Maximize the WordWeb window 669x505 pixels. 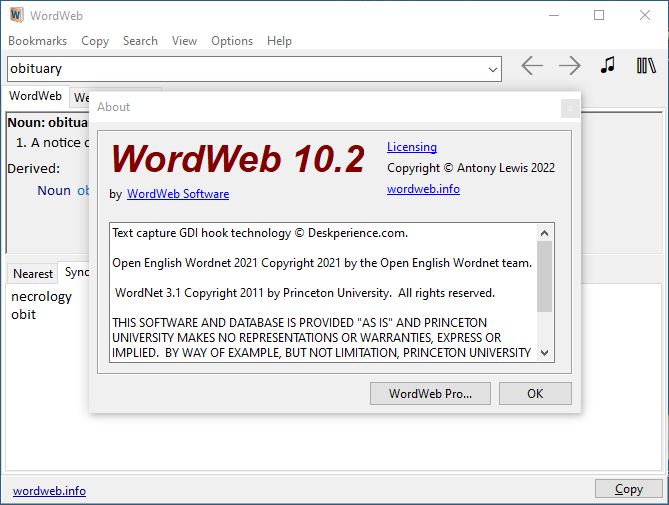click(x=599, y=15)
